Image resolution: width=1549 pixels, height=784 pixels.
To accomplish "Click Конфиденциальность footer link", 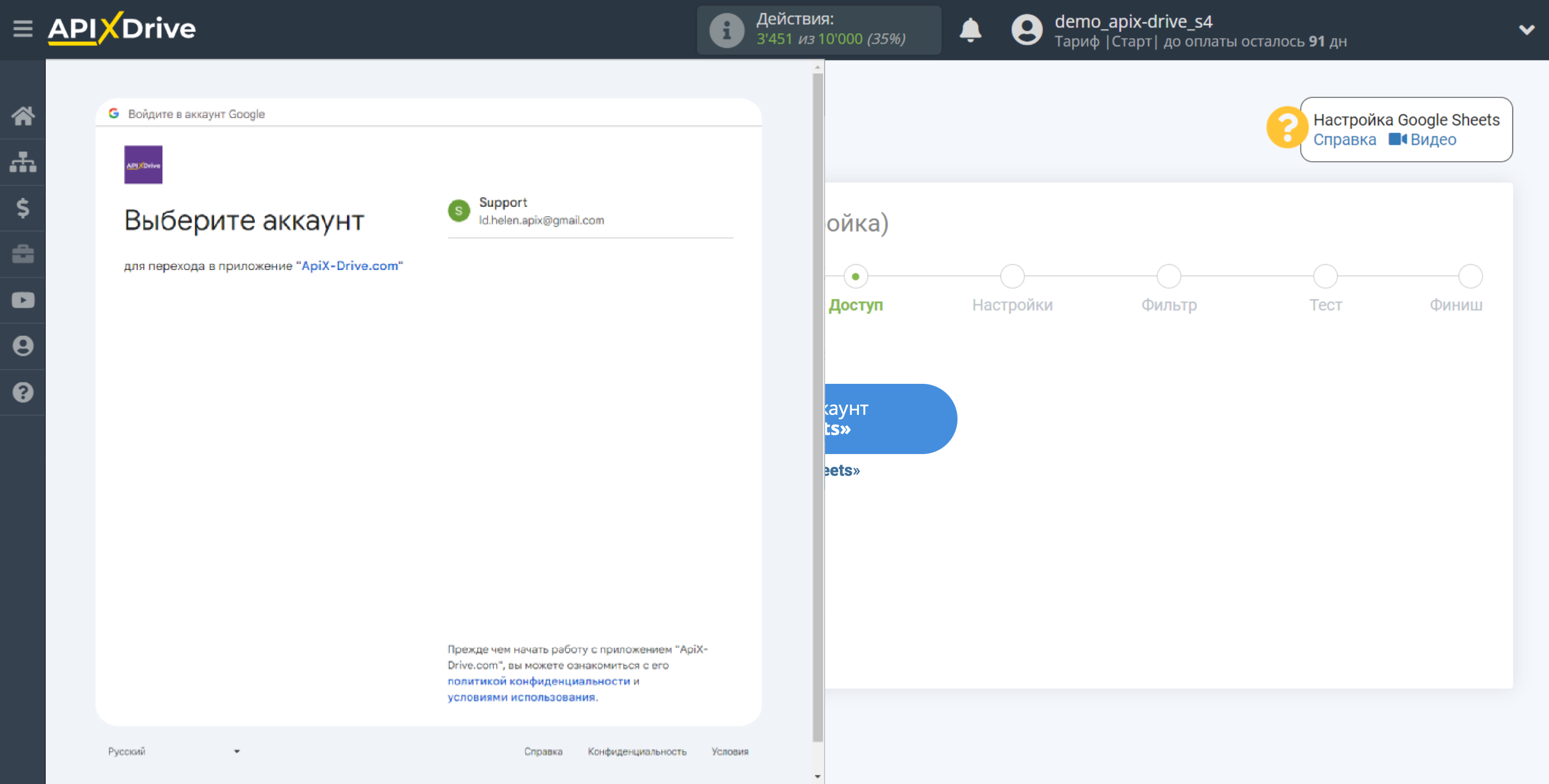I will 637,751.
